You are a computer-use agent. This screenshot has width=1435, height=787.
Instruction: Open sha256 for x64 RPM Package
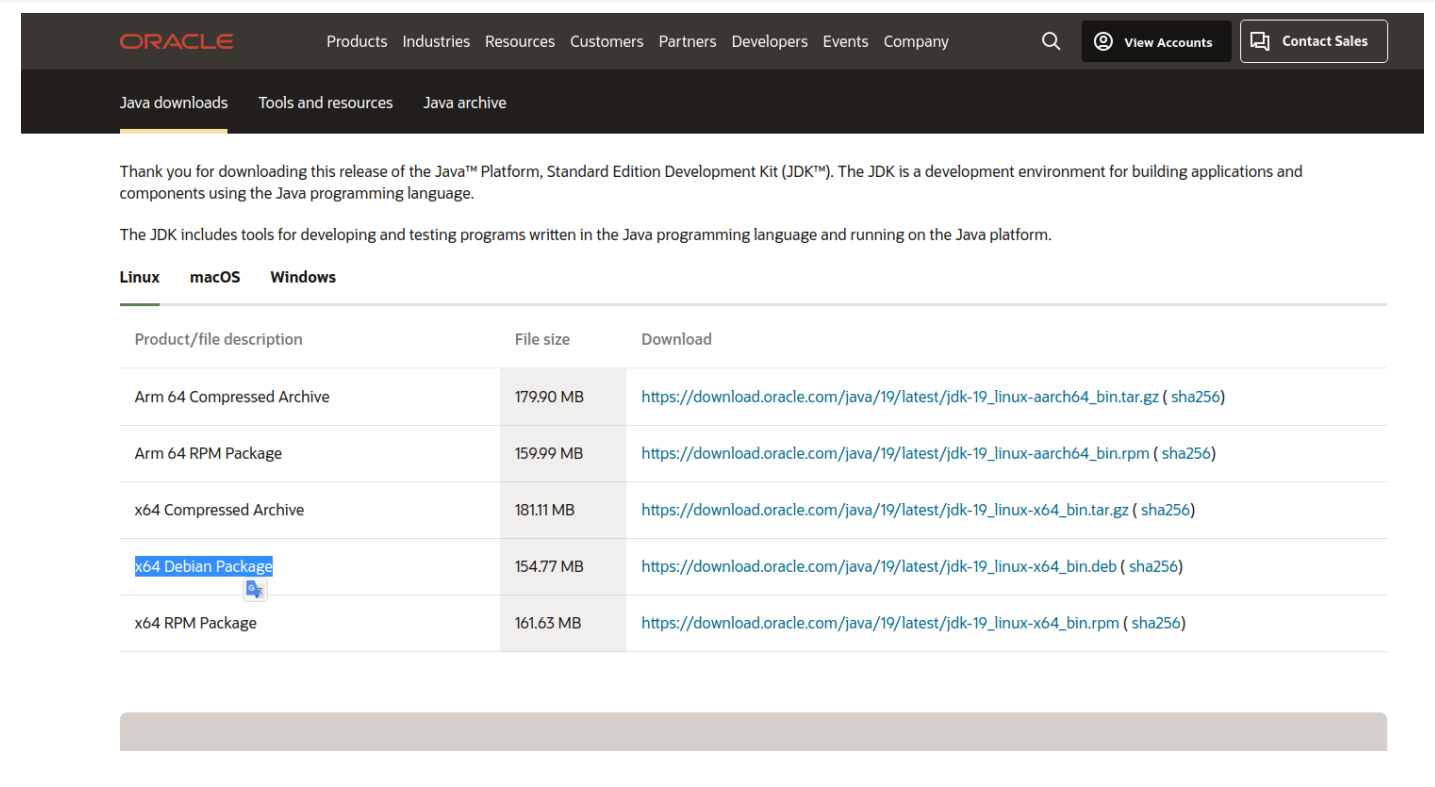(1156, 623)
